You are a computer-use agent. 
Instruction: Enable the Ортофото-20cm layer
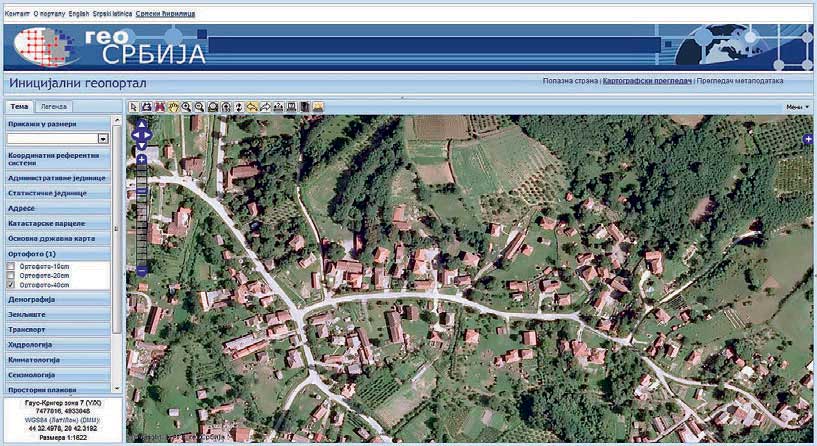[10, 276]
